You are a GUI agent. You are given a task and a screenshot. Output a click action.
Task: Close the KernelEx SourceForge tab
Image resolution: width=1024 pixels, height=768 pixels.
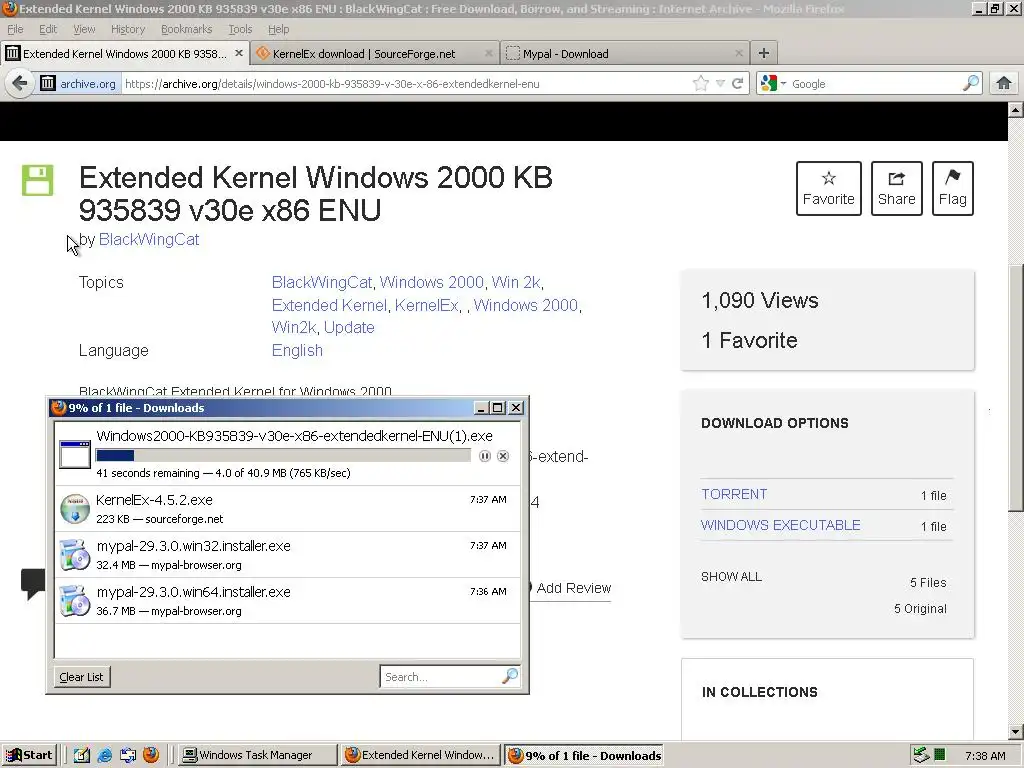coord(488,54)
